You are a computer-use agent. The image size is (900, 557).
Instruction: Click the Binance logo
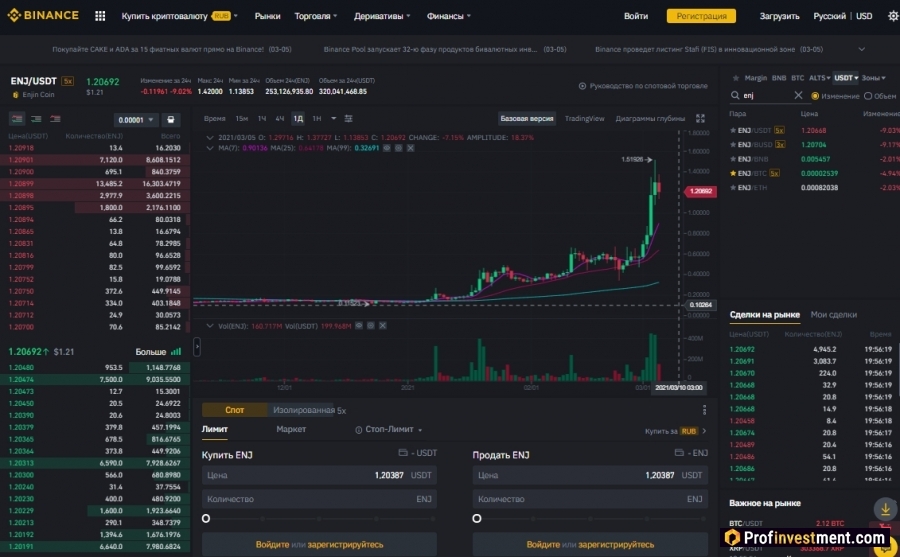[43, 16]
